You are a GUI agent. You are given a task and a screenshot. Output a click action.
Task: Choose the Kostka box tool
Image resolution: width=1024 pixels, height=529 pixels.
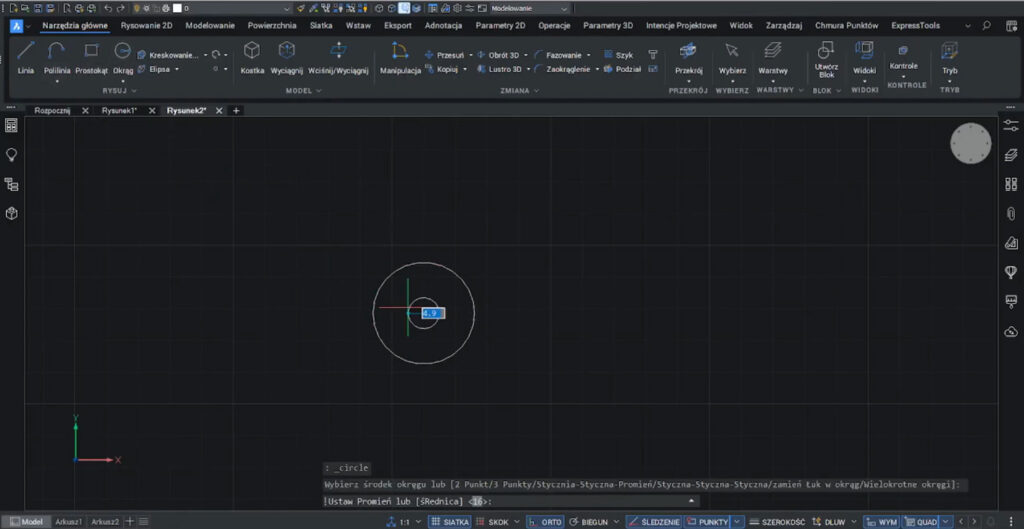pyautogui.click(x=252, y=57)
